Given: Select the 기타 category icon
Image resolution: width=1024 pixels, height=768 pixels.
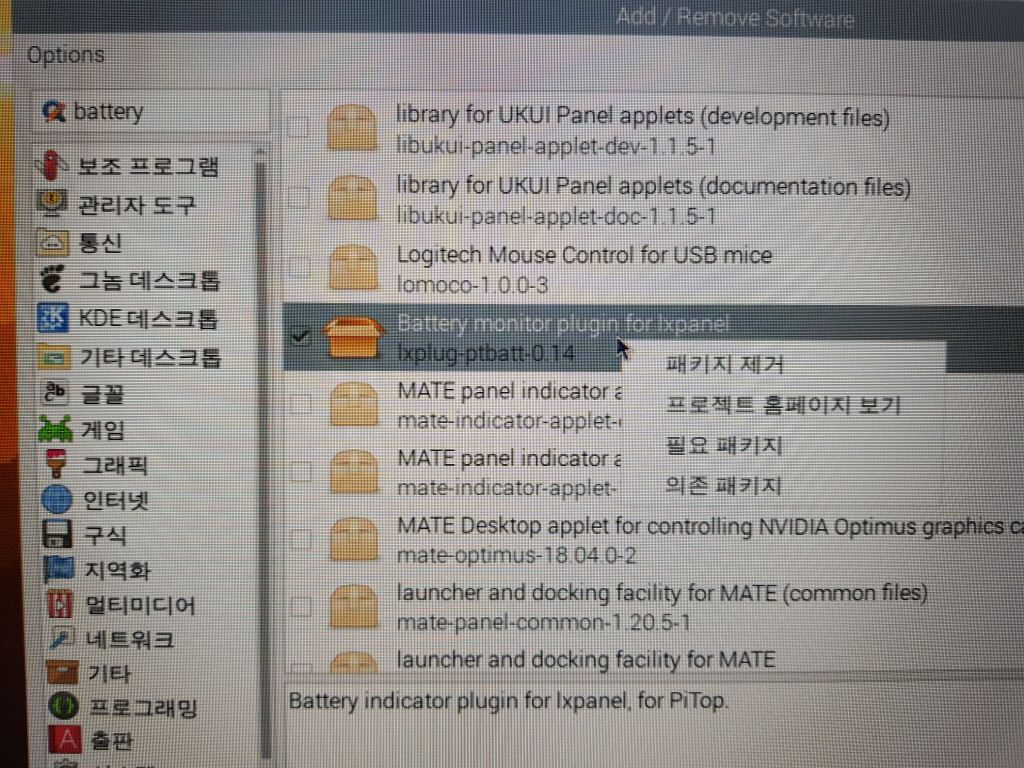Looking at the screenshot, I should coord(63,672).
